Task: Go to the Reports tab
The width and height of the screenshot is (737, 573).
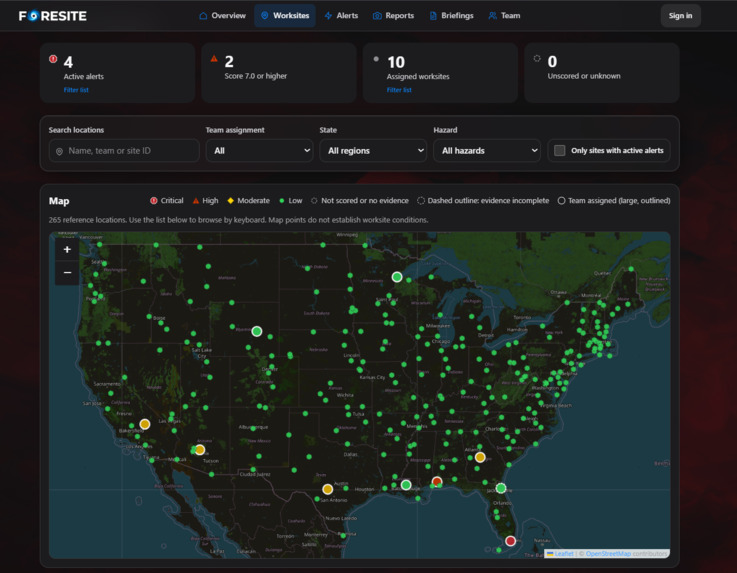Action: pyautogui.click(x=393, y=16)
